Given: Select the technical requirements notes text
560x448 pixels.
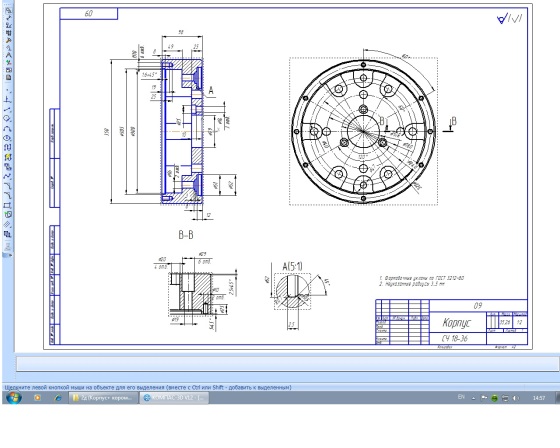Looking at the screenshot, I should pos(421,281).
